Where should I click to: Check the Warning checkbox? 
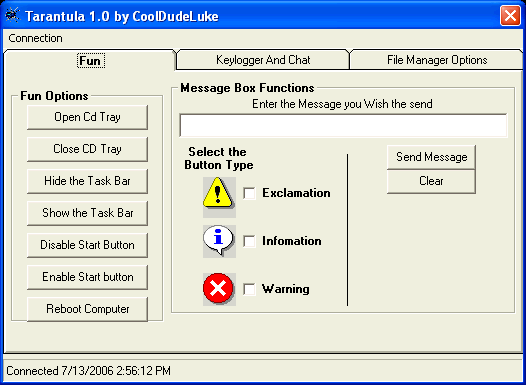point(249,289)
